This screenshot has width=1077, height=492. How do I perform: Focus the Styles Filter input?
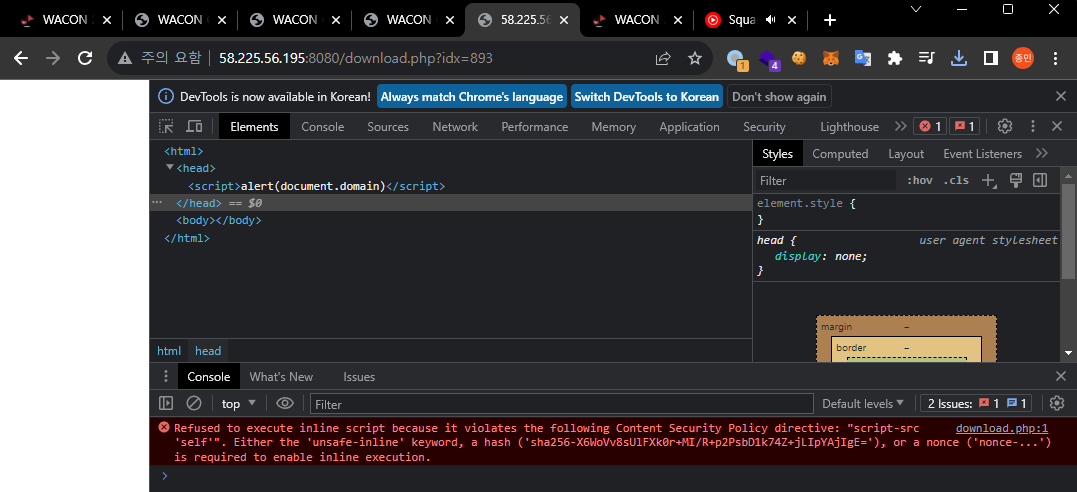click(x=826, y=181)
